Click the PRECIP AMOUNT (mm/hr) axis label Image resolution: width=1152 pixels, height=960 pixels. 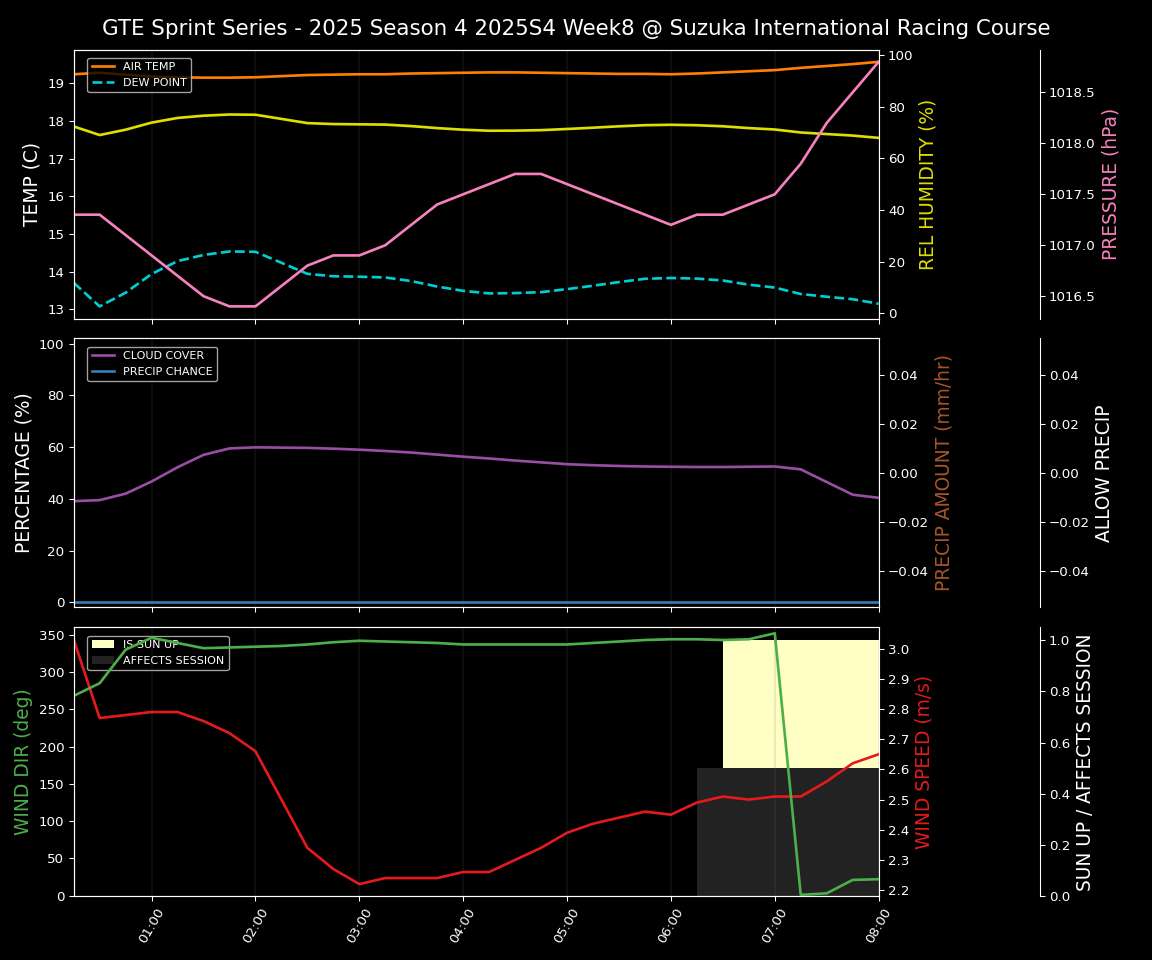(943, 472)
